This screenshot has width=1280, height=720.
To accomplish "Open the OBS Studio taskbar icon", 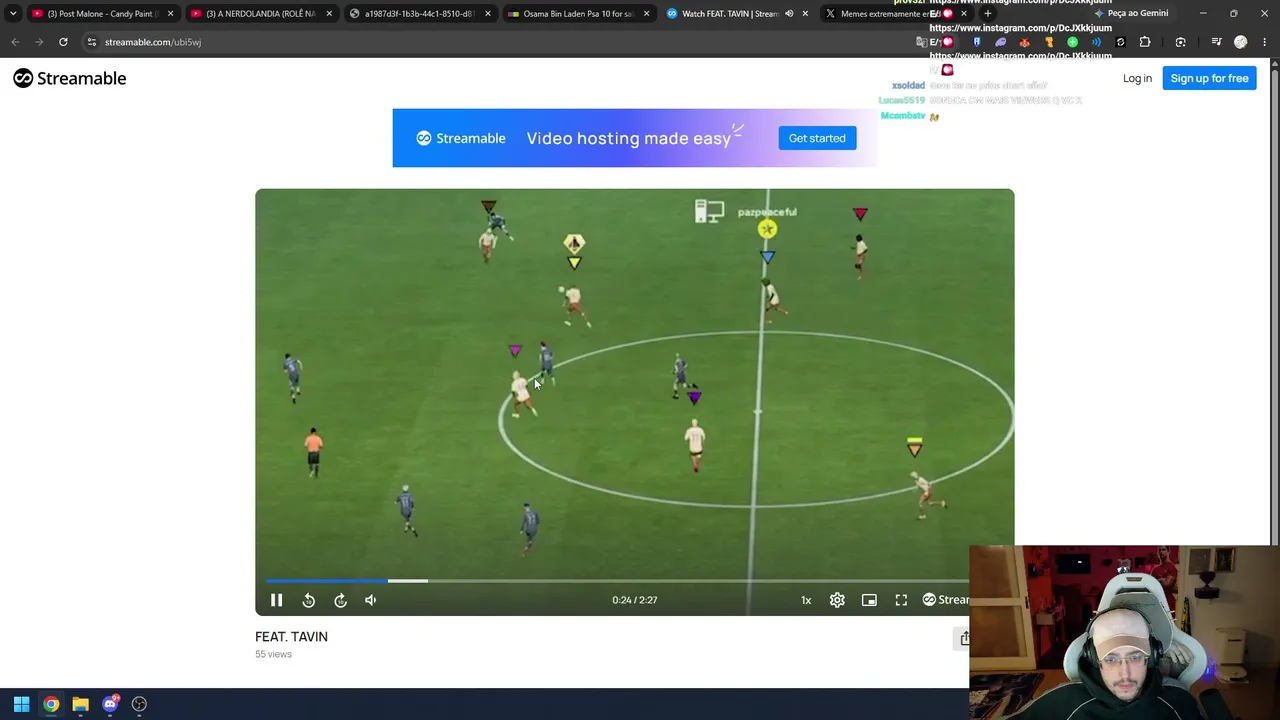I will (139, 704).
